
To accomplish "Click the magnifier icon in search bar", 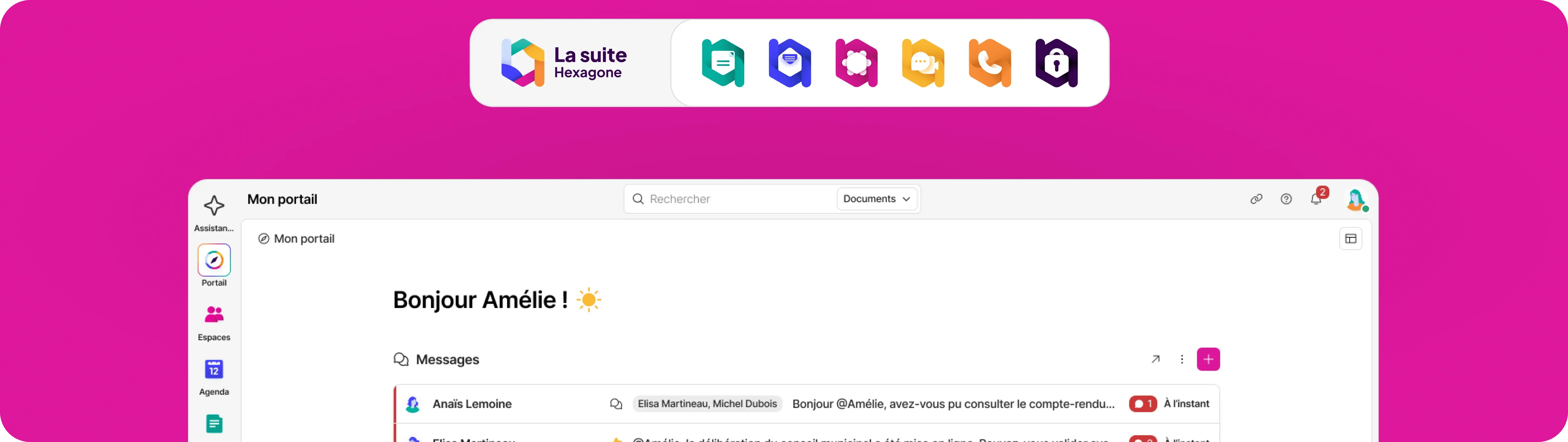I will pos(638,199).
